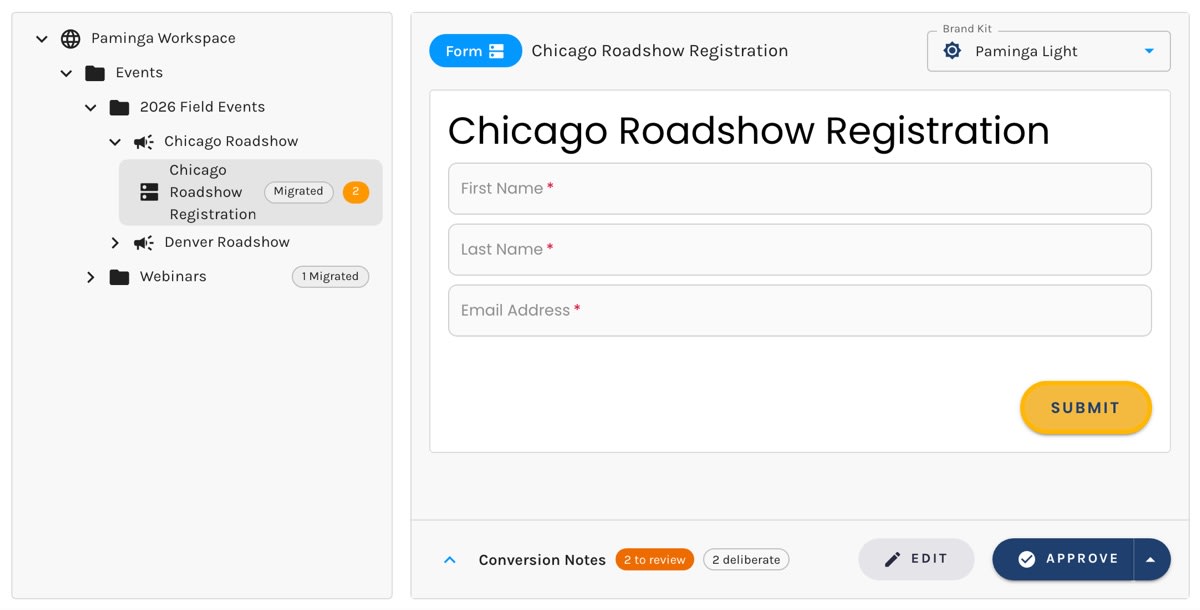Select the Denver Roadshow label
Viewport: 1200px width, 610px height.
point(227,243)
